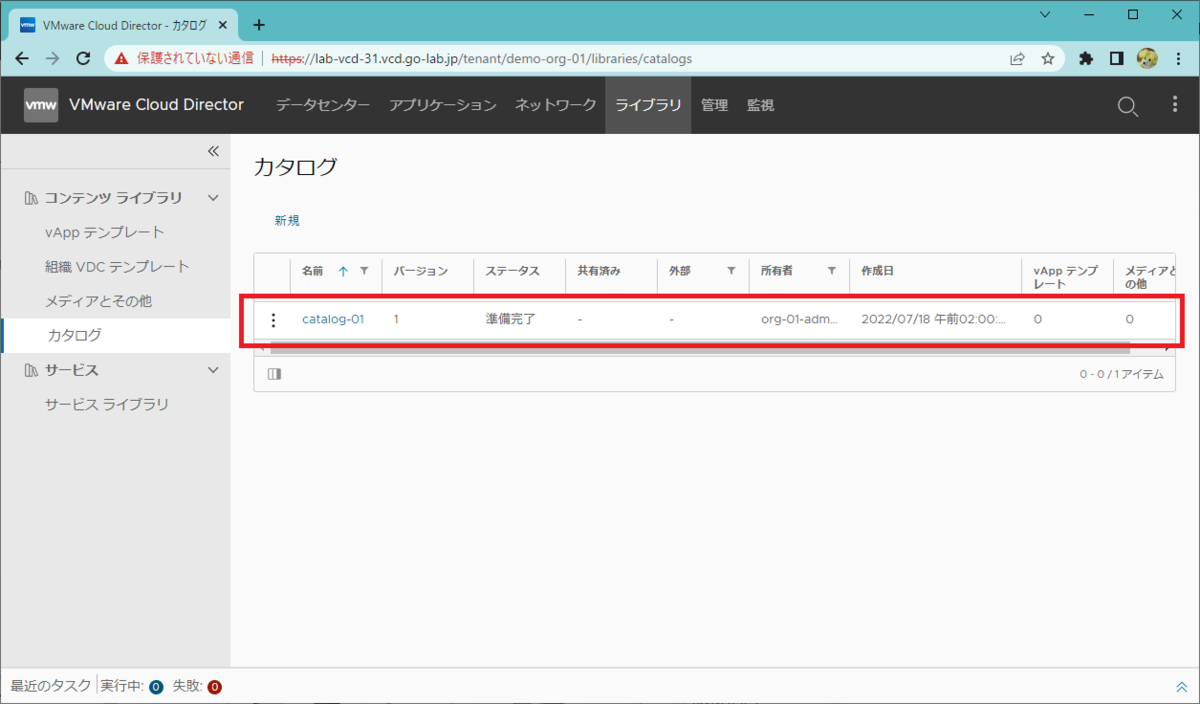Toggle the browser side panel icon
Viewport: 1200px width, 704px height.
pos(1117,59)
